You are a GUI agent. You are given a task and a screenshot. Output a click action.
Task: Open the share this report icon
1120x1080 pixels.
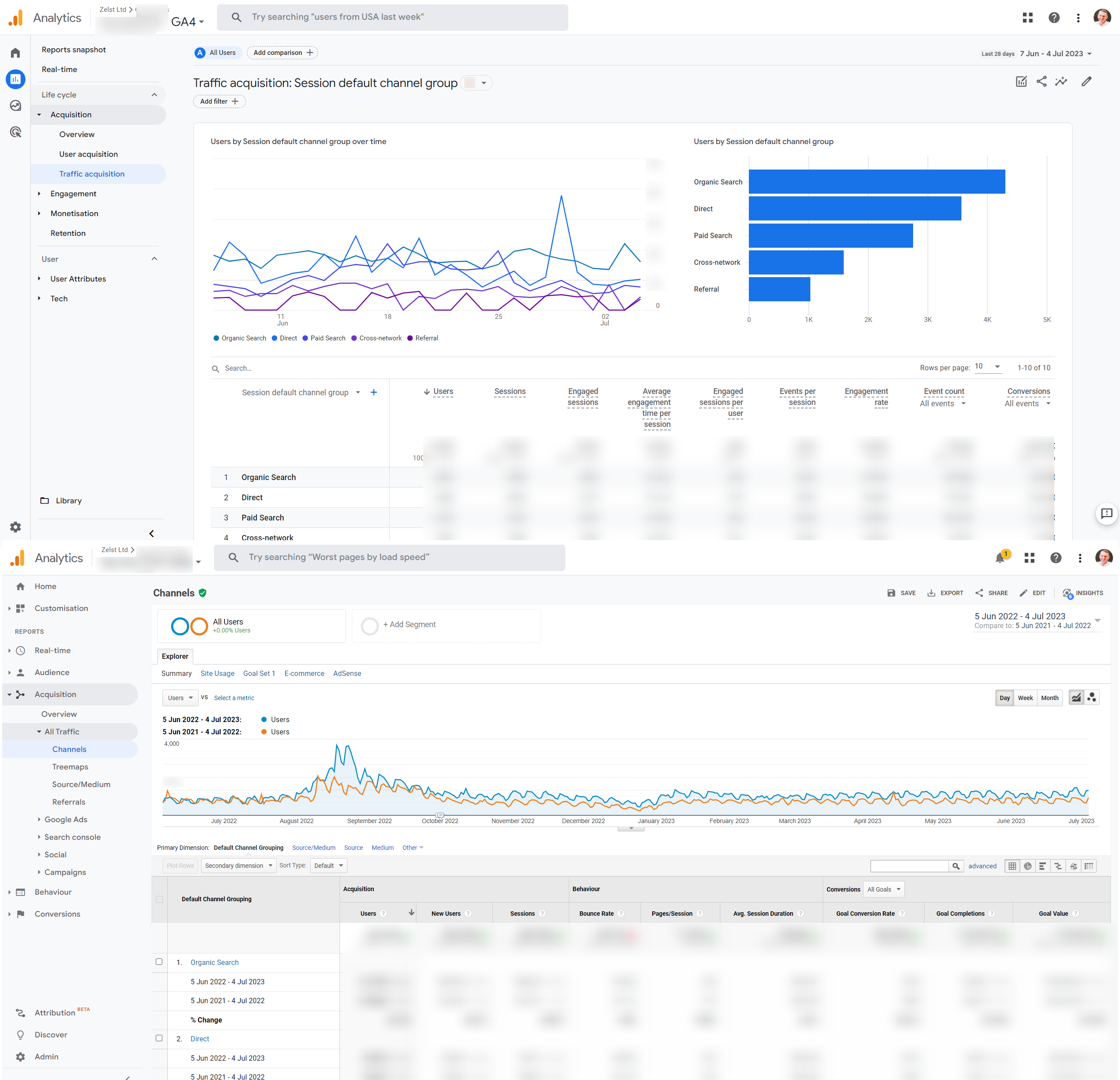pos(1041,82)
